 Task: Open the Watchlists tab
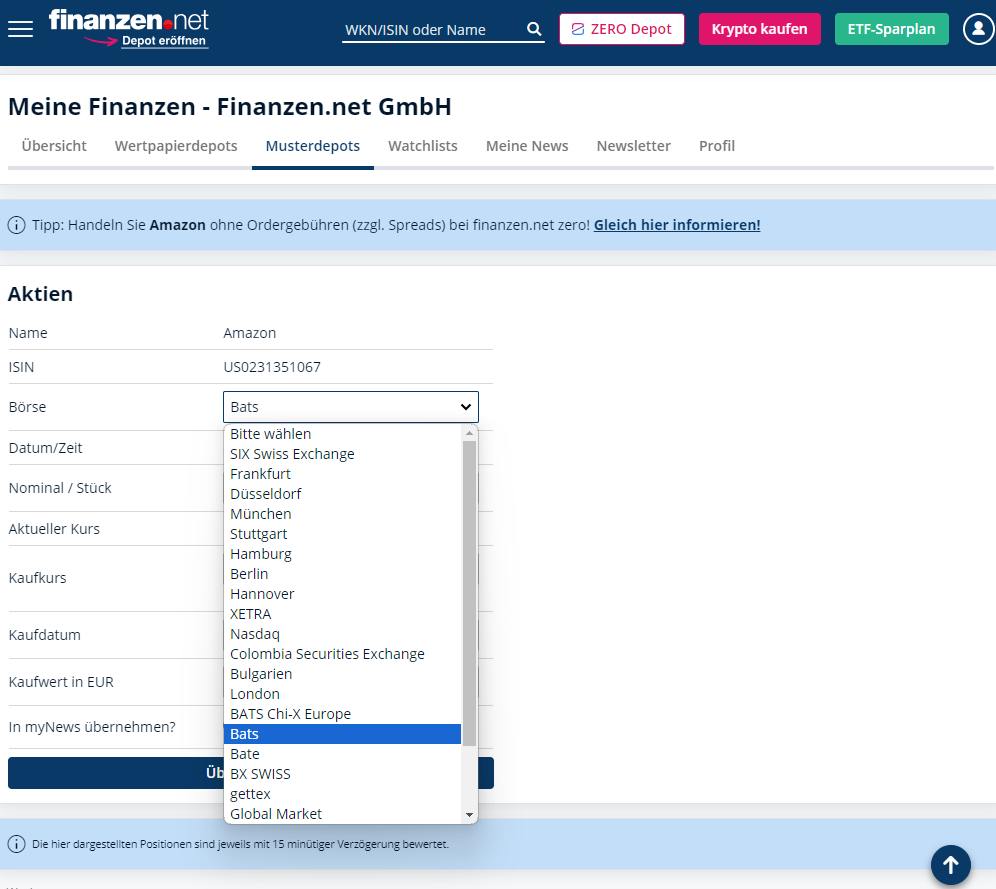point(422,146)
